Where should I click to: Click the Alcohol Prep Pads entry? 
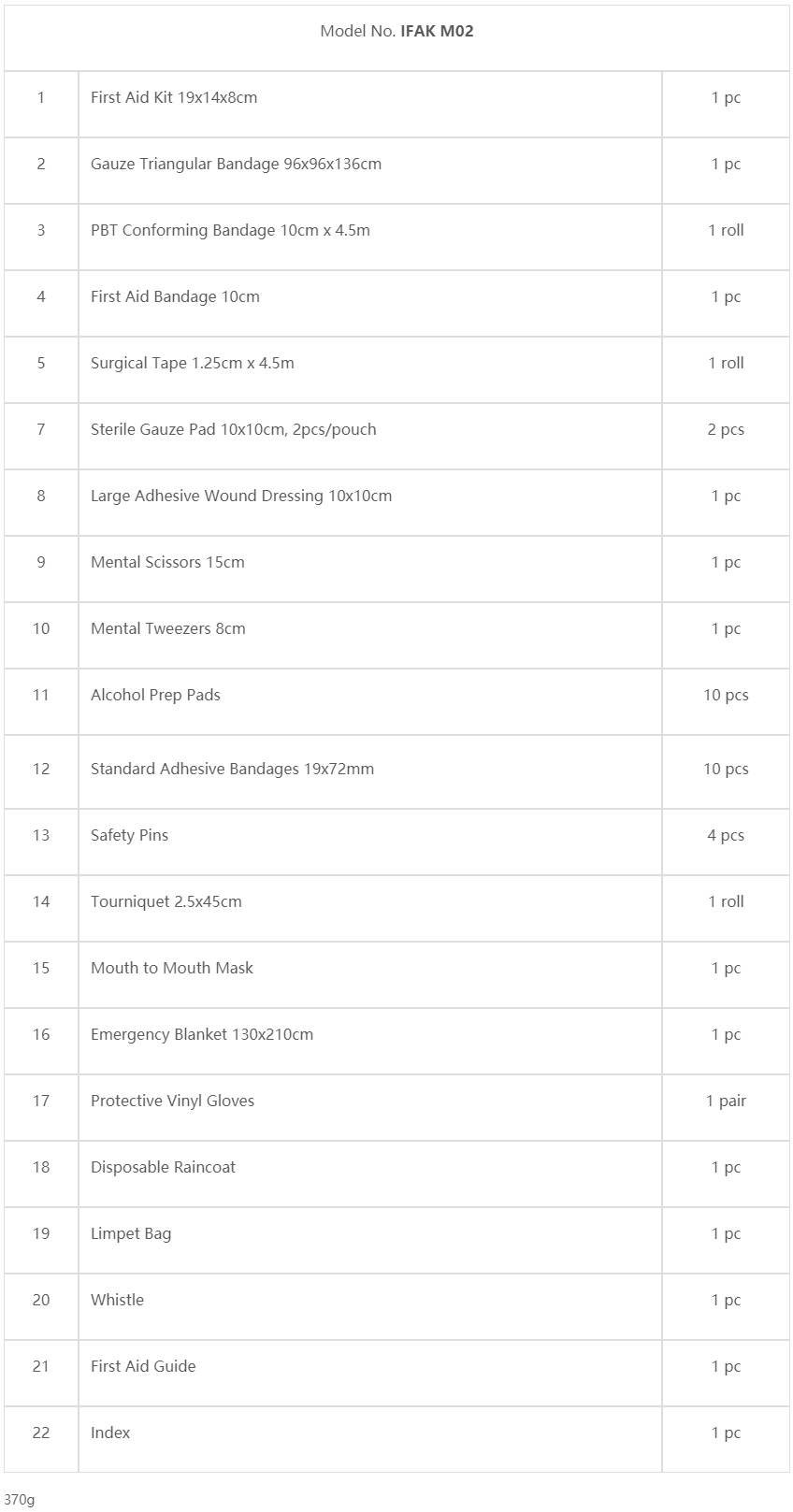155,695
